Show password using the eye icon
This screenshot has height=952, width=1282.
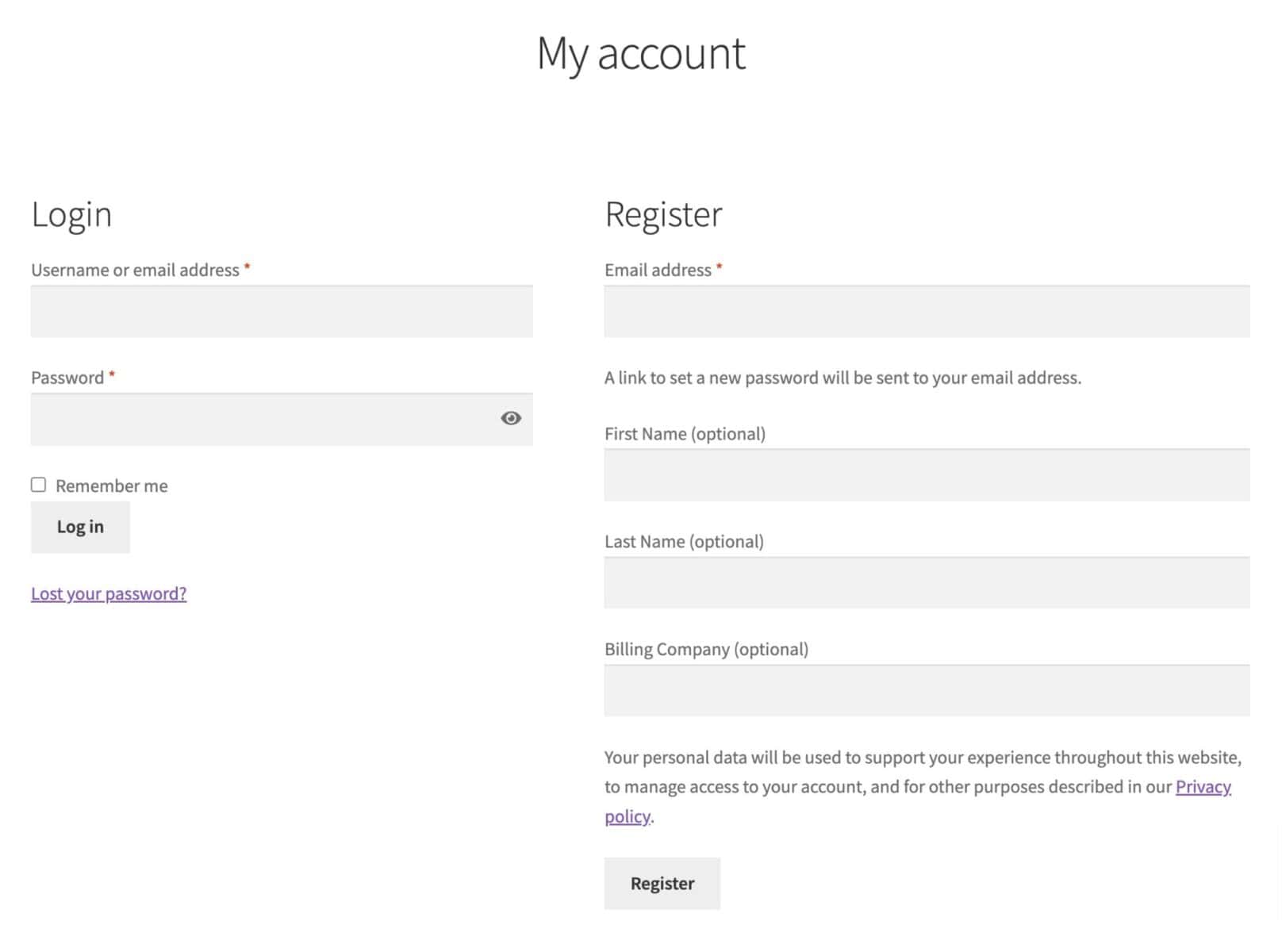coord(511,418)
